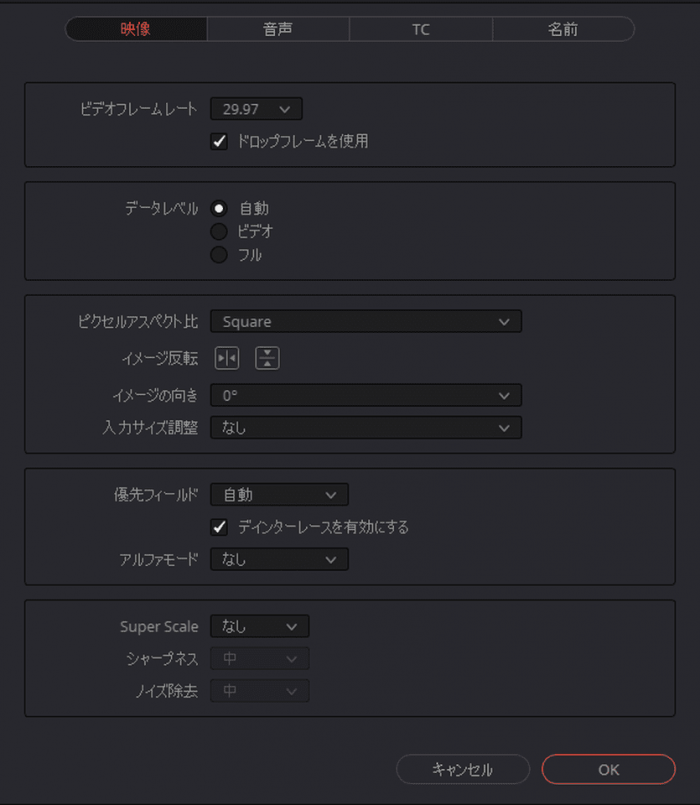
Task: Click the horizontal image flip icon
Action: coord(226,358)
